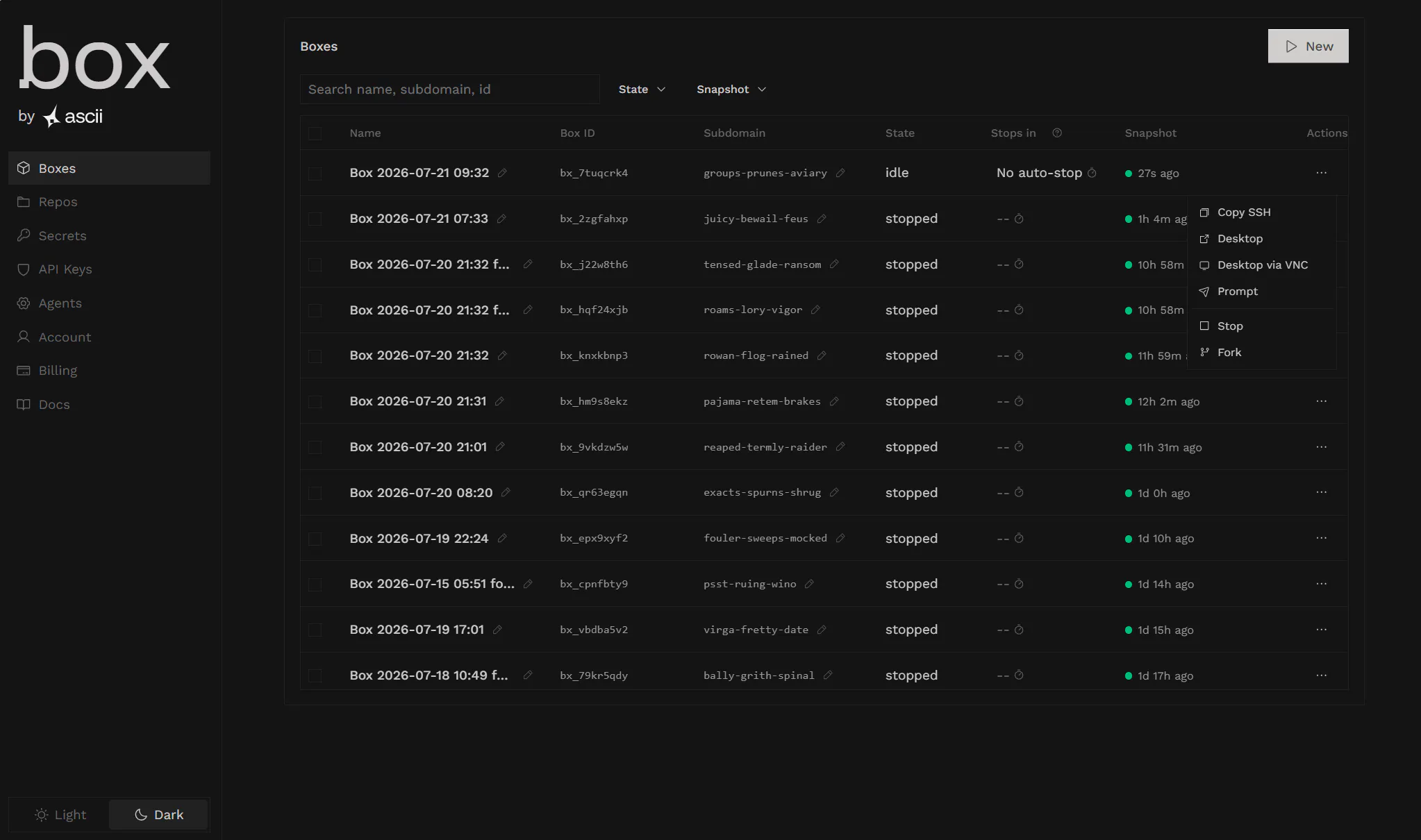Viewport: 1421px width, 840px height.
Task: Select checkbox for Box 2026-07-20 21:31
Action: pyautogui.click(x=315, y=402)
